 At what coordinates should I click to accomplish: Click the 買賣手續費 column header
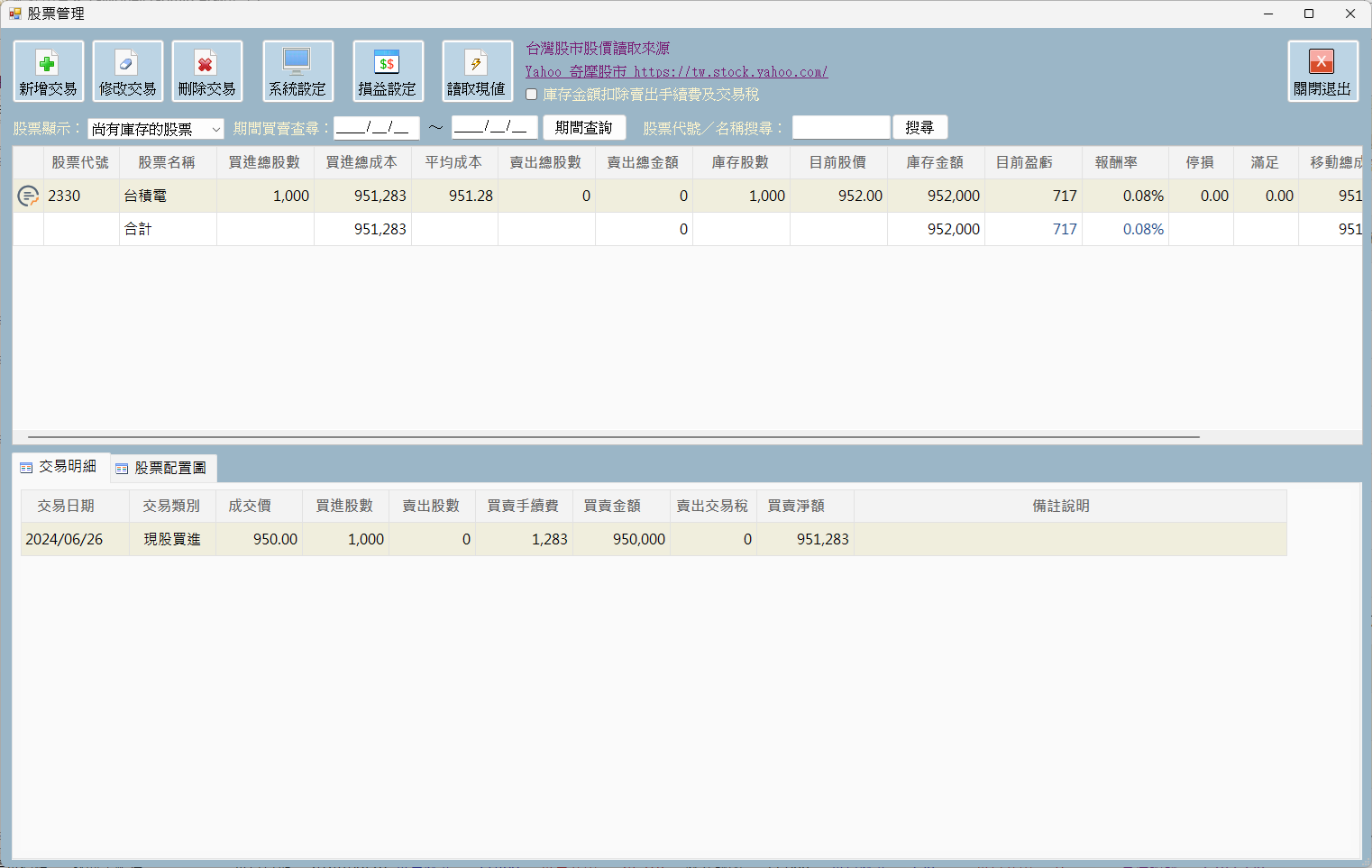click(x=524, y=507)
